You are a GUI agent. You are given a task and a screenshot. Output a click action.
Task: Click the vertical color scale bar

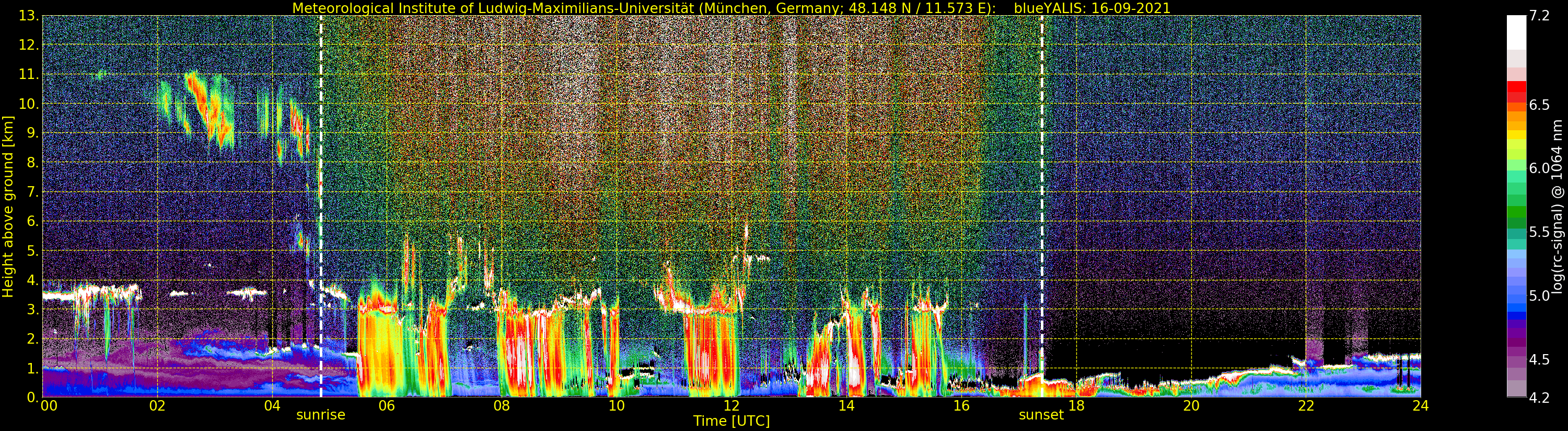coord(1516,206)
